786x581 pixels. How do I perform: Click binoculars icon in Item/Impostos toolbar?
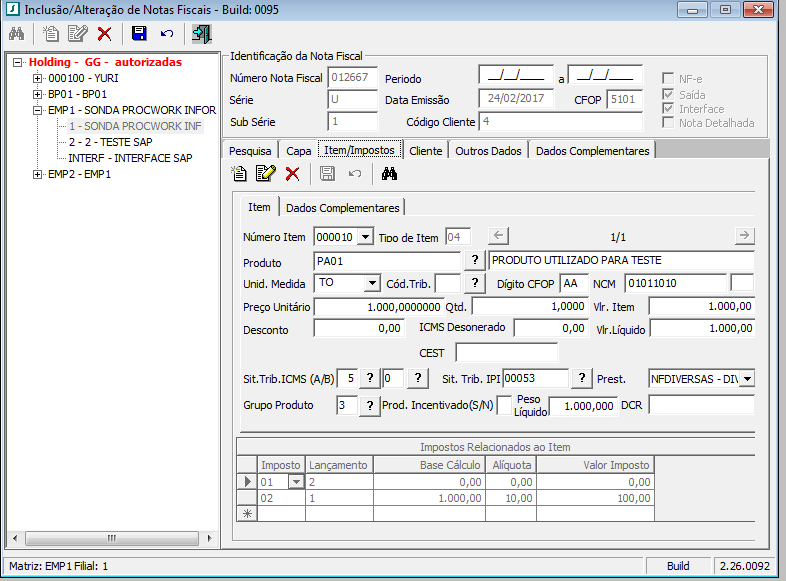tap(390, 174)
